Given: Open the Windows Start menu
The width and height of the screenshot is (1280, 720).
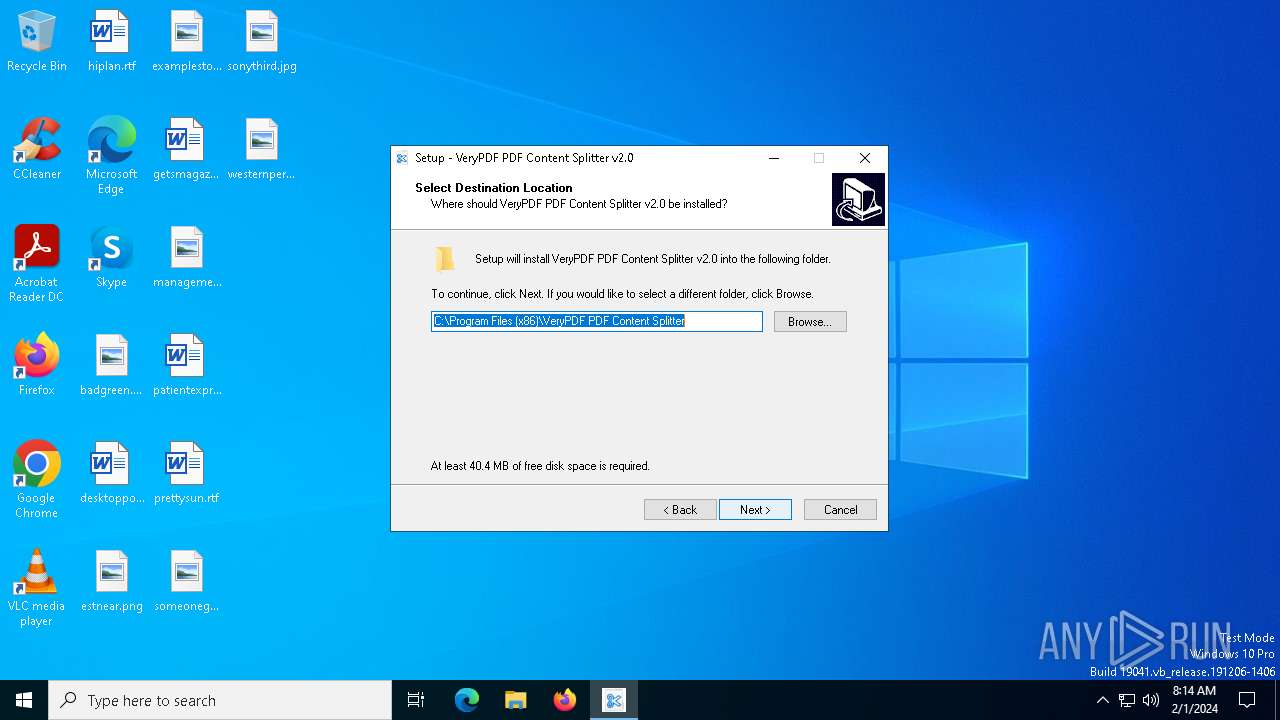Looking at the screenshot, I should click(24, 700).
